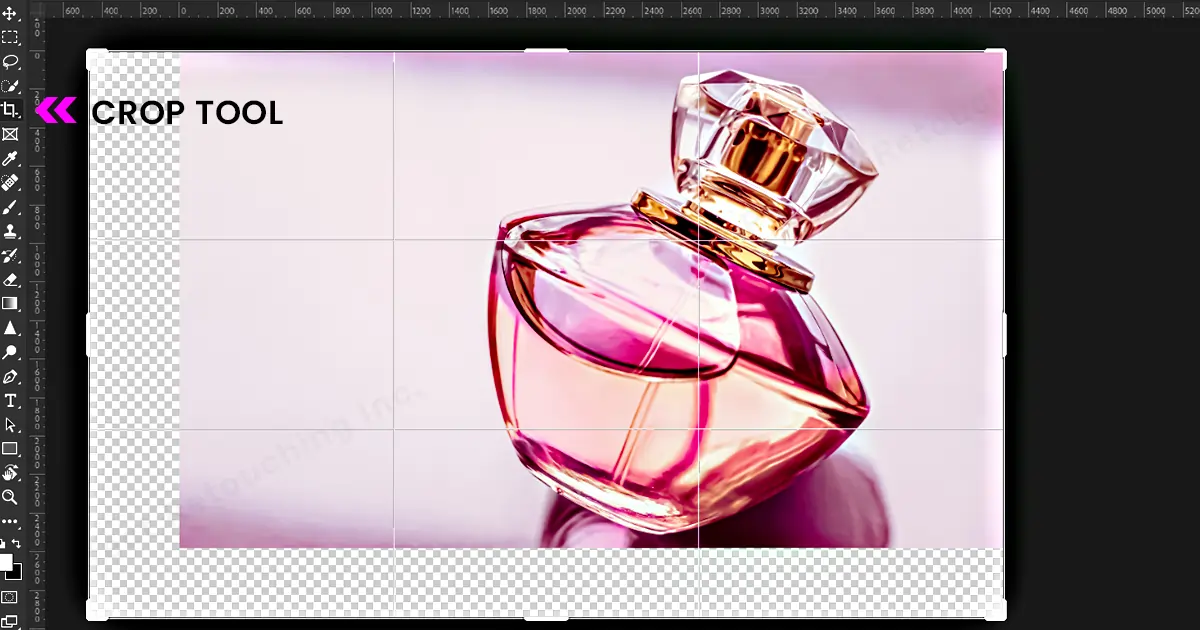
Task: Select the Clone Stamp tool
Action: click(x=10, y=231)
